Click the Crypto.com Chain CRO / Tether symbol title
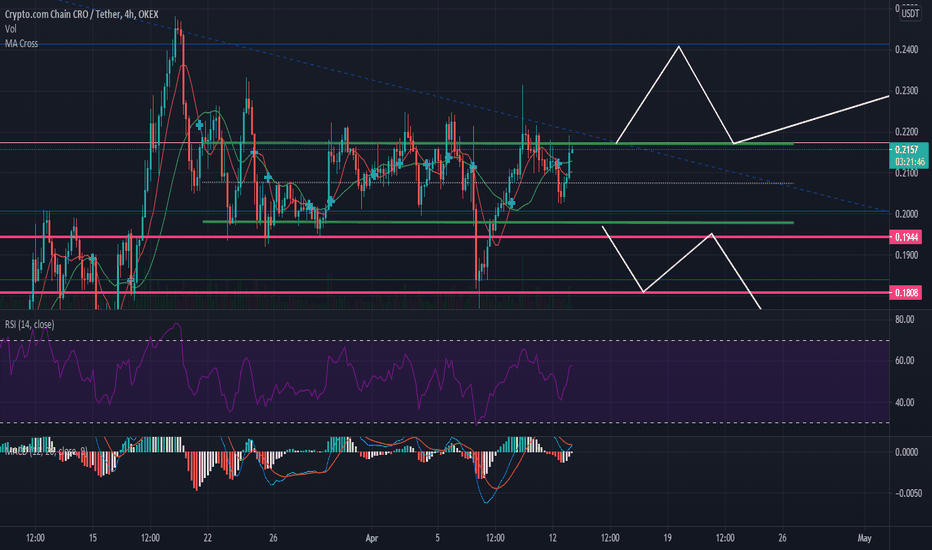Viewport: 932px width, 550px height. point(81,14)
